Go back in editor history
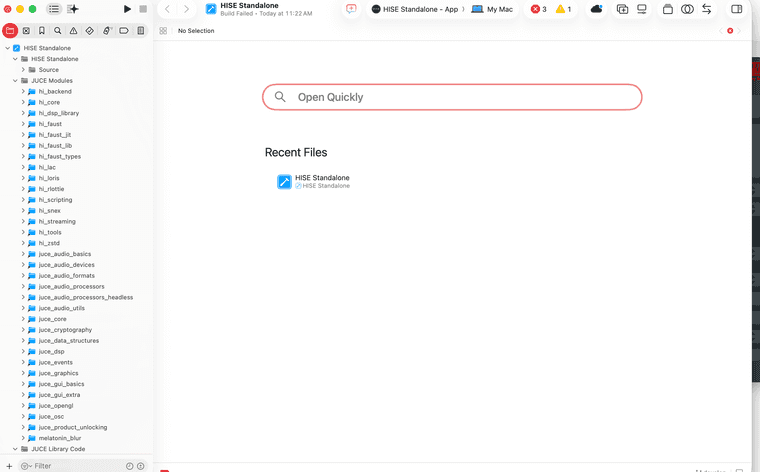 tap(167, 9)
